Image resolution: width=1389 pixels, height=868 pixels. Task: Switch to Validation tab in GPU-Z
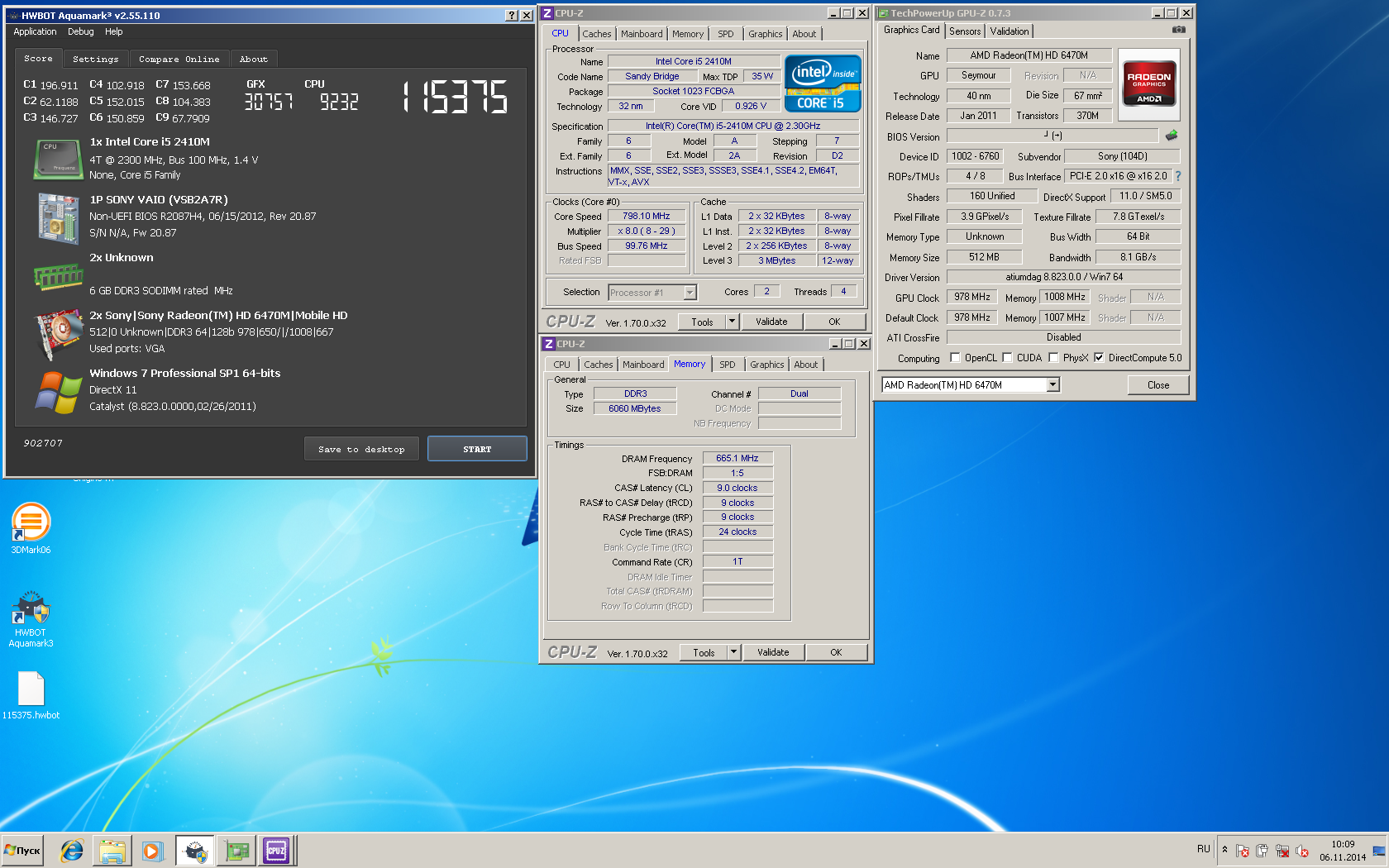[1010, 31]
